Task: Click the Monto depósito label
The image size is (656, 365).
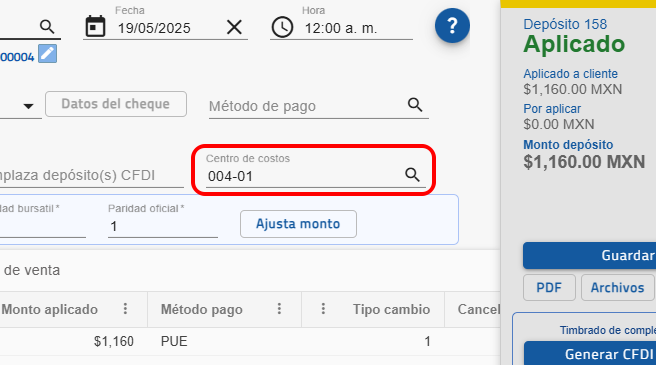Action: tap(568, 144)
